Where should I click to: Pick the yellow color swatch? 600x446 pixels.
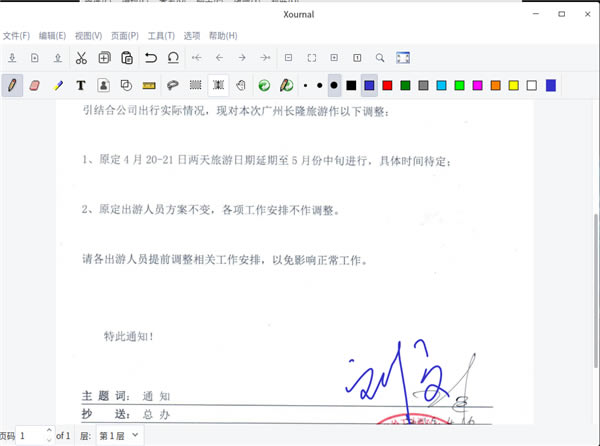point(514,85)
